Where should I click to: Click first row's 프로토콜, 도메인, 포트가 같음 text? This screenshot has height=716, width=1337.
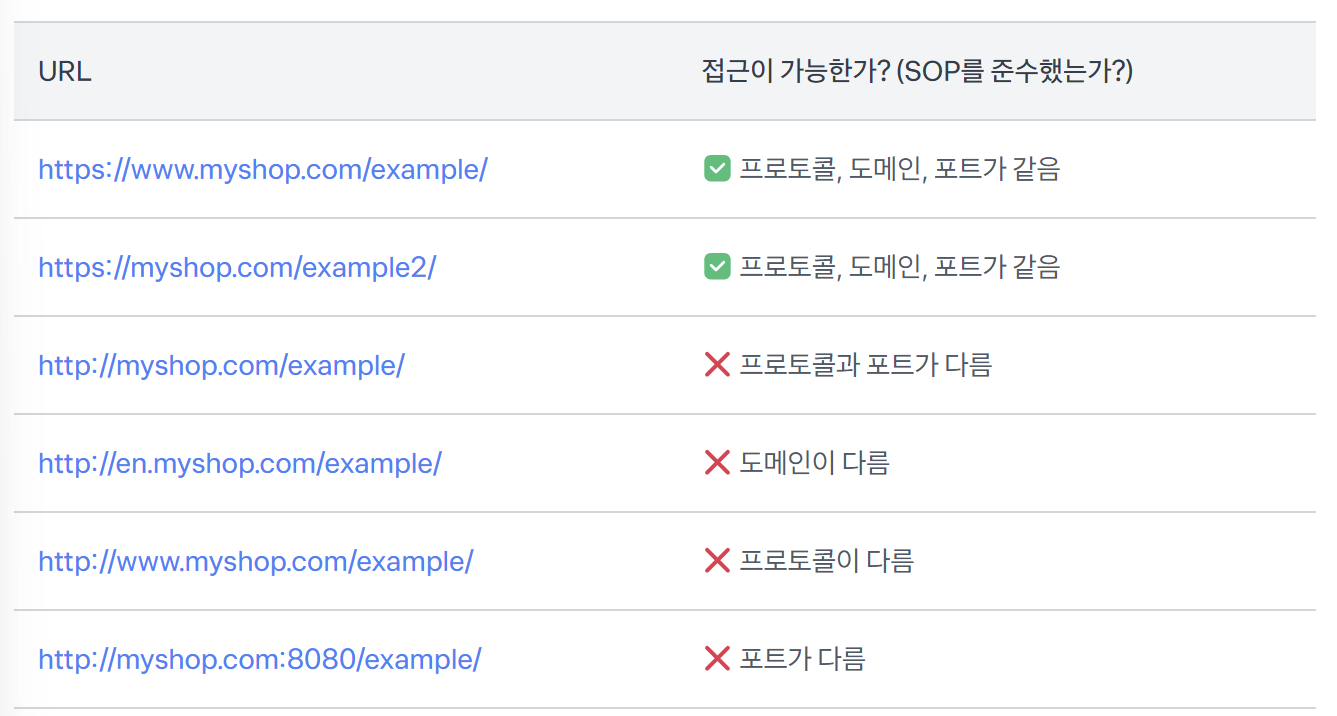[900, 170]
